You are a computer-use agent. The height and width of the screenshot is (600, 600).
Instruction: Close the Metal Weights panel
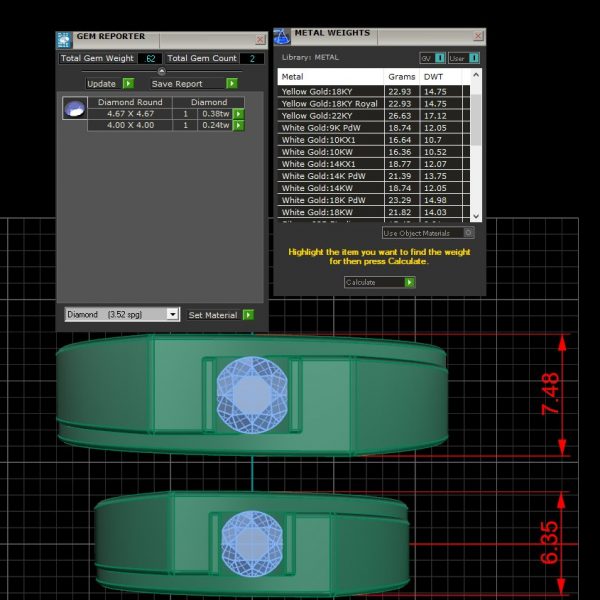[478, 36]
